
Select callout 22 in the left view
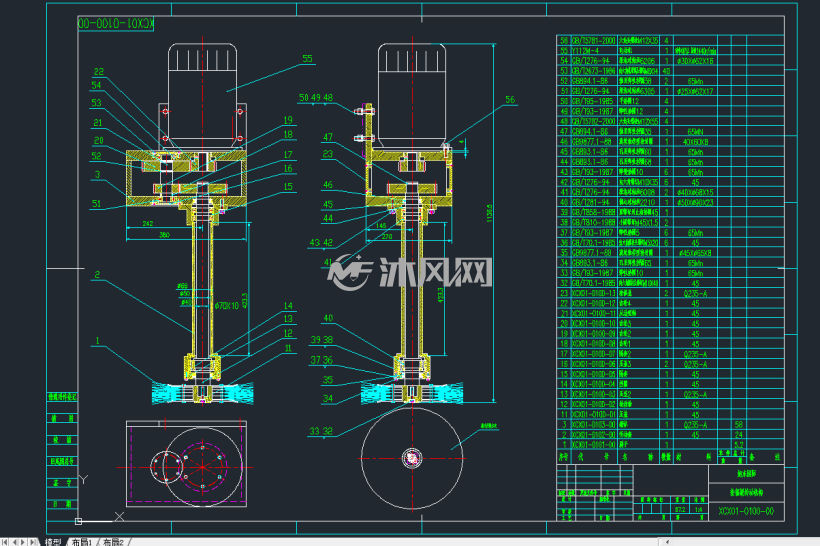pyautogui.click(x=99, y=72)
